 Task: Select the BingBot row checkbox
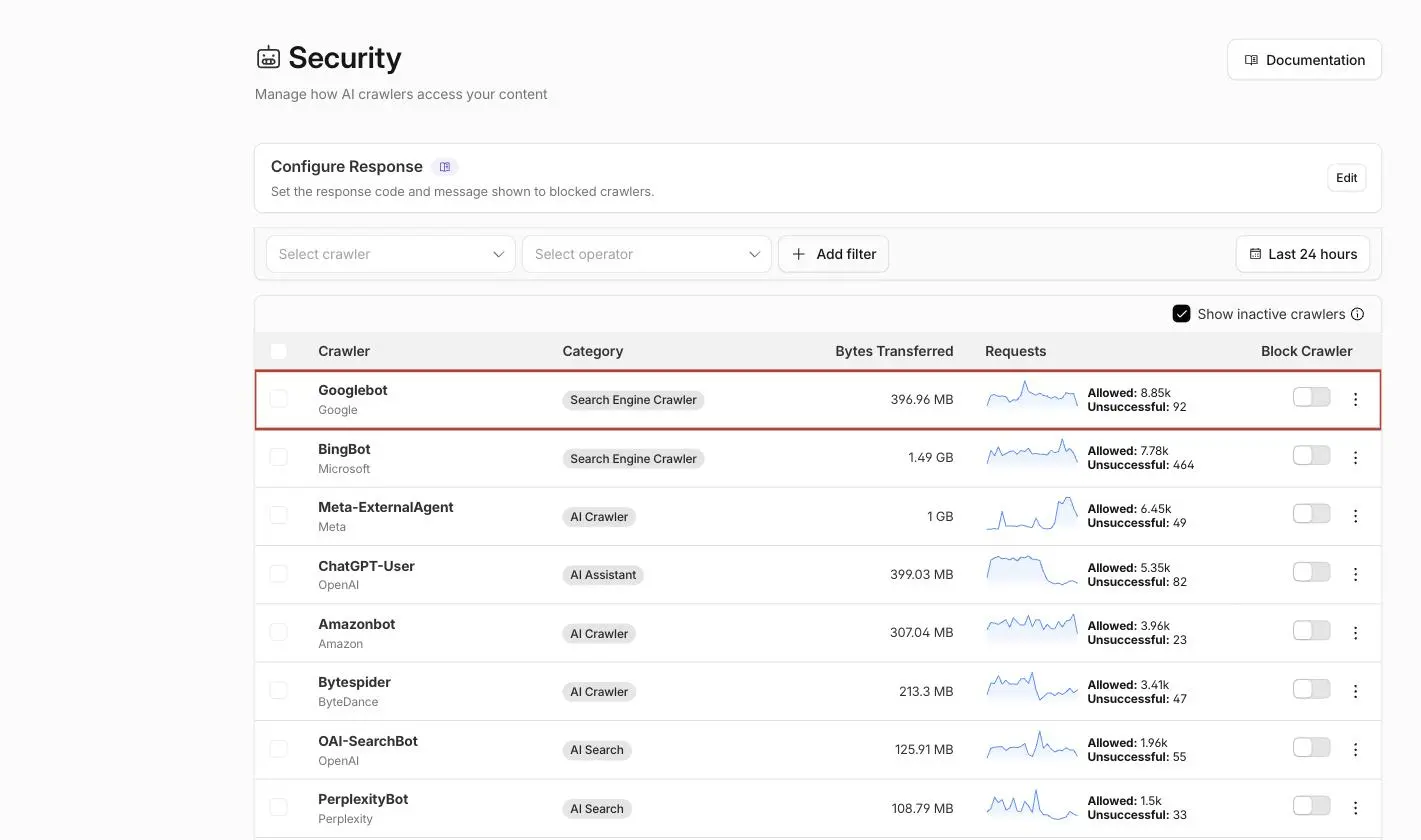pos(278,457)
